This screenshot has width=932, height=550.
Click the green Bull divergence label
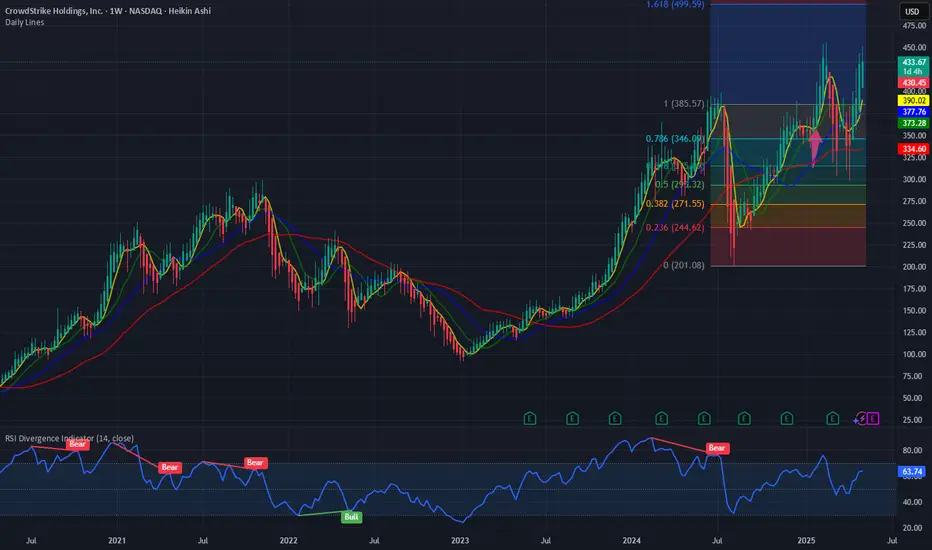click(351, 517)
